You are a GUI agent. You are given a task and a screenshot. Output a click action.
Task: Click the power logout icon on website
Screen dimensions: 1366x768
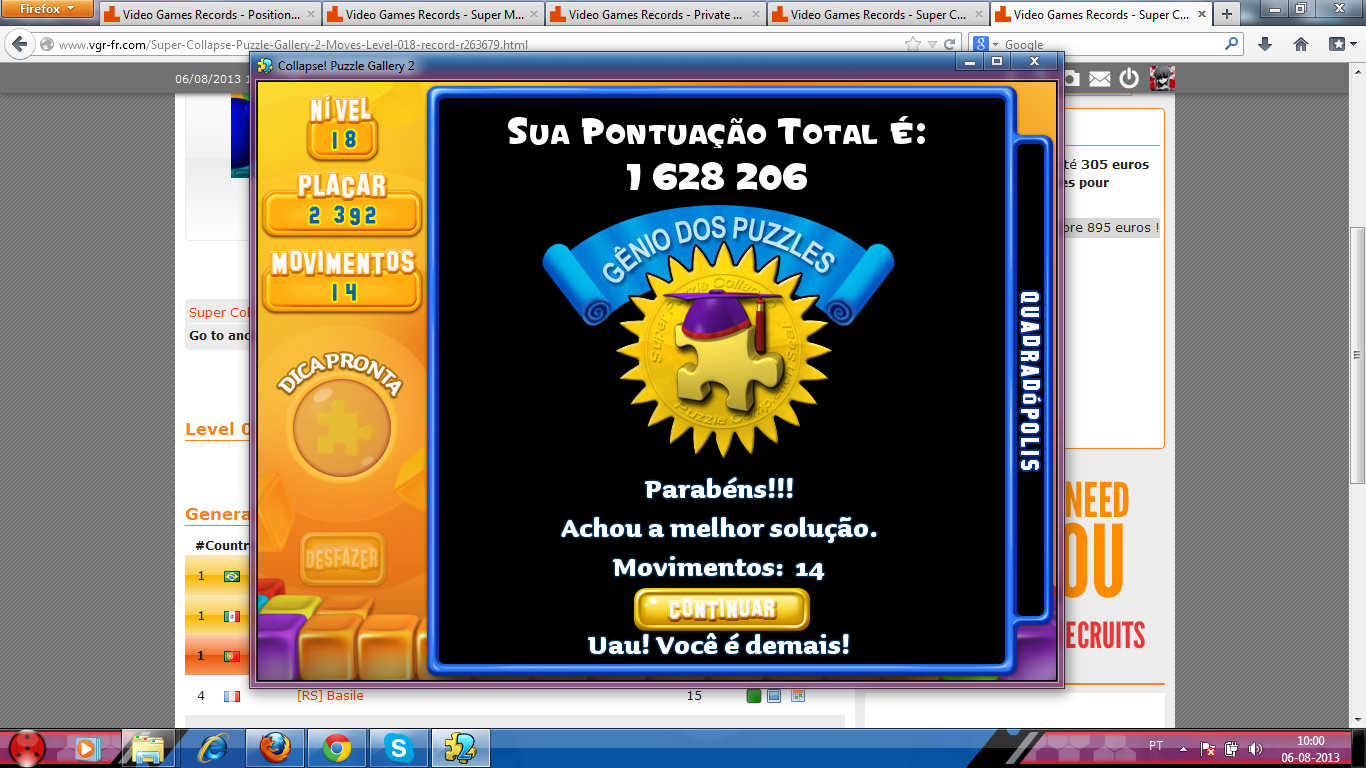(x=1129, y=78)
